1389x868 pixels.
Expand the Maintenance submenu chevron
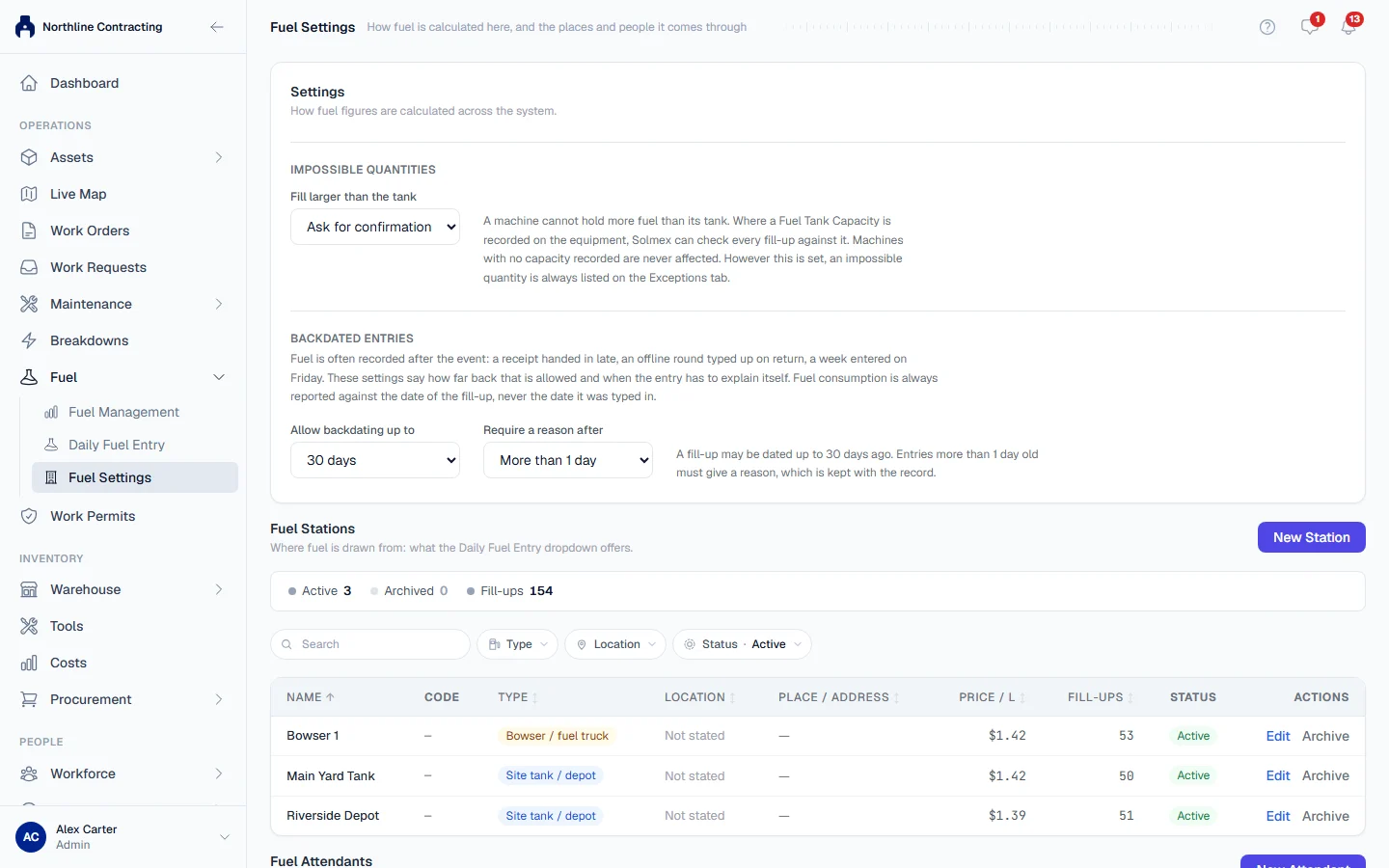click(219, 304)
